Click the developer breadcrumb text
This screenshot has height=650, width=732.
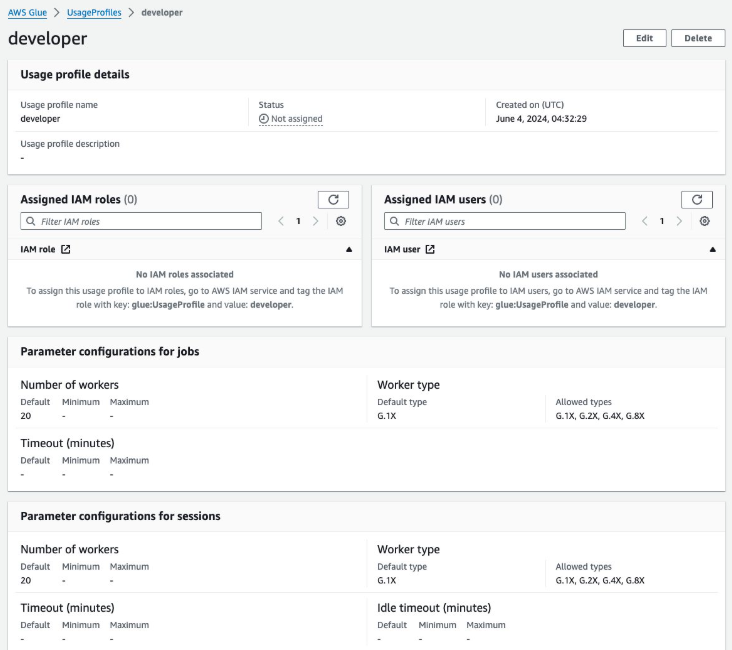click(162, 13)
